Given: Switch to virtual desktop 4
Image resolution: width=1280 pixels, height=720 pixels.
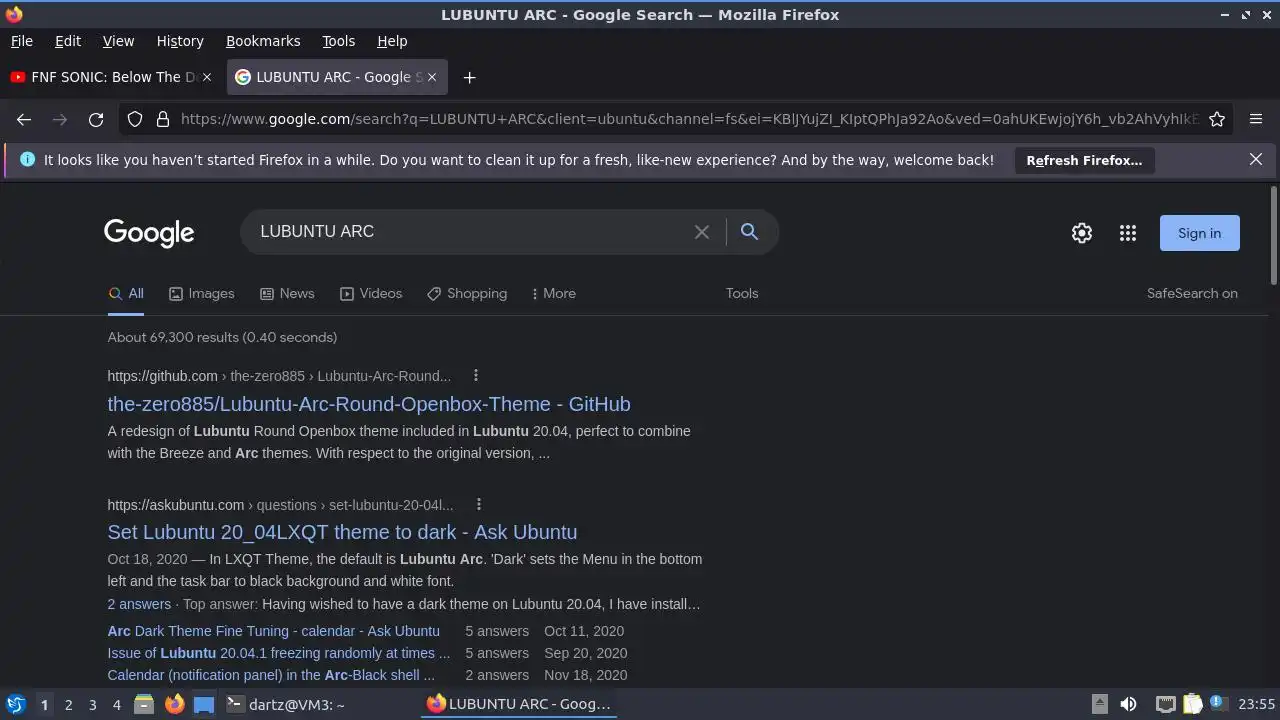Looking at the screenshot, I should click(116, 704).
